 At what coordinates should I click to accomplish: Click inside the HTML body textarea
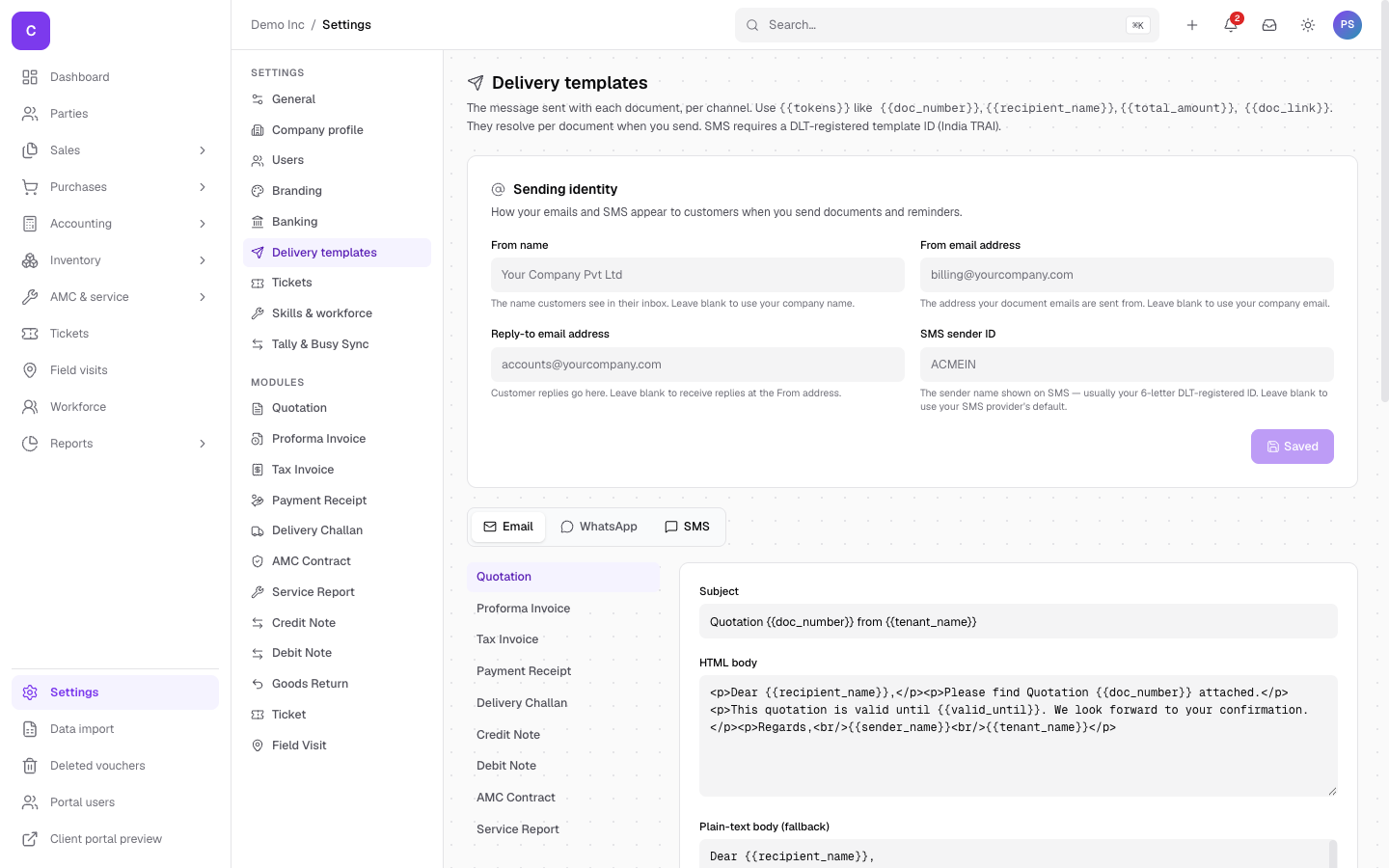point(1019,736)
